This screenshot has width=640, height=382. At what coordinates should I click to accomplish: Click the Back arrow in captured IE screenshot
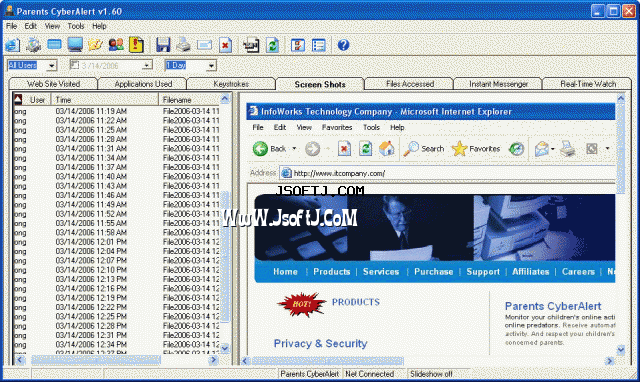[x=260, y=149]
